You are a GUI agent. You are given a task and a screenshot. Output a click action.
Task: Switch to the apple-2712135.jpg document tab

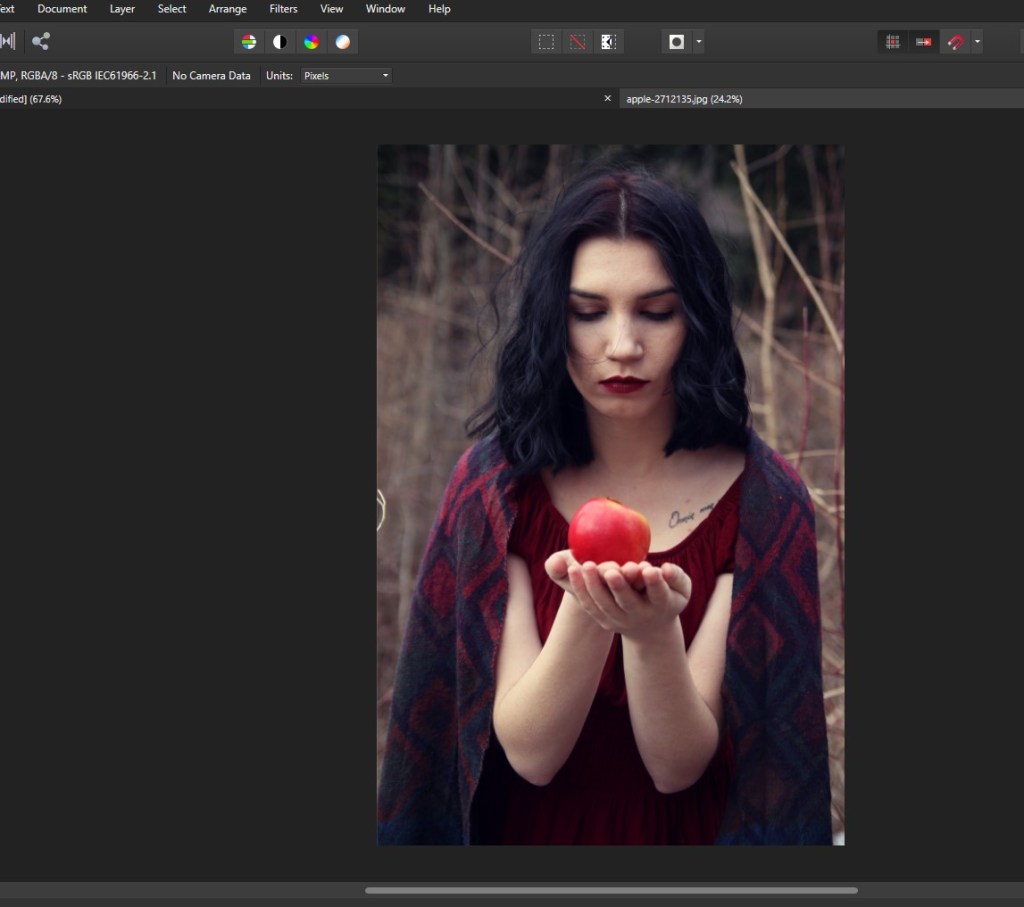pyautogui.click(x=684, y=99)
